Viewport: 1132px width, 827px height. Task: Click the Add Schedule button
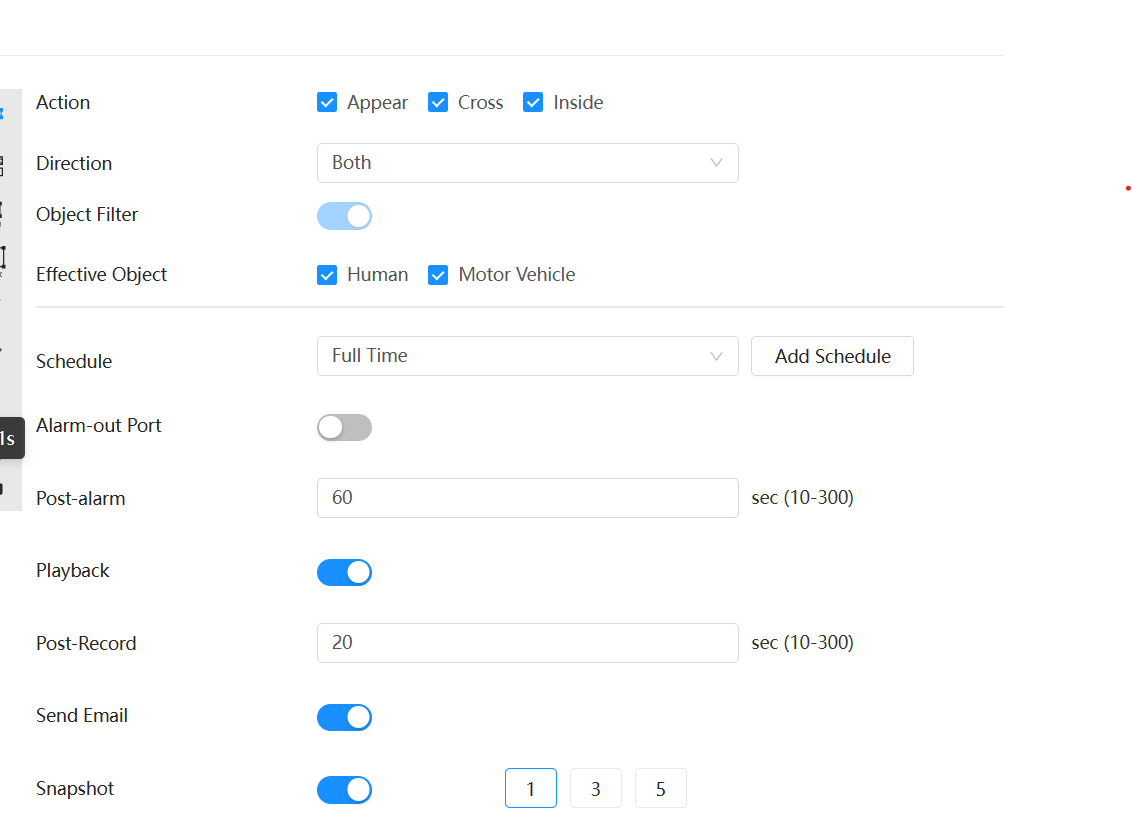click(x=832, y=356)
